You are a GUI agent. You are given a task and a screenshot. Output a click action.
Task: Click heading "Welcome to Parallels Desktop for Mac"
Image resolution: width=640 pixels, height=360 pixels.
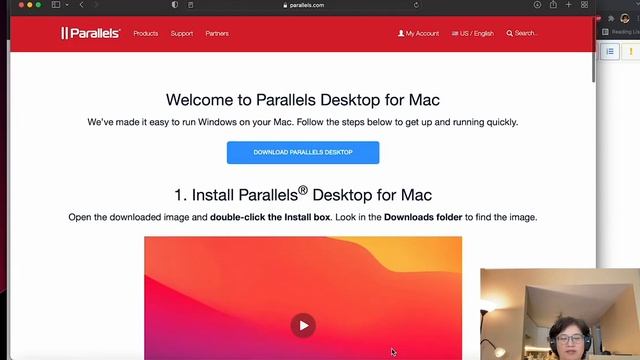303,100
